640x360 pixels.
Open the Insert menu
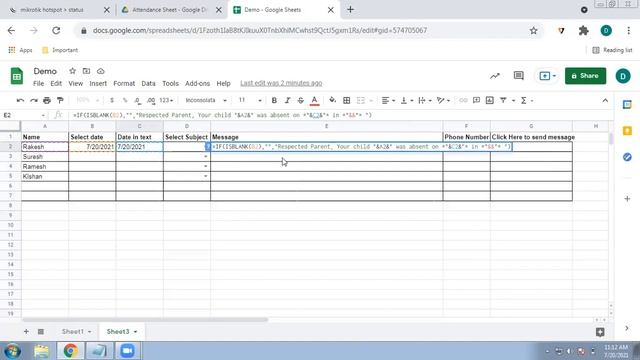pos(98,83)
